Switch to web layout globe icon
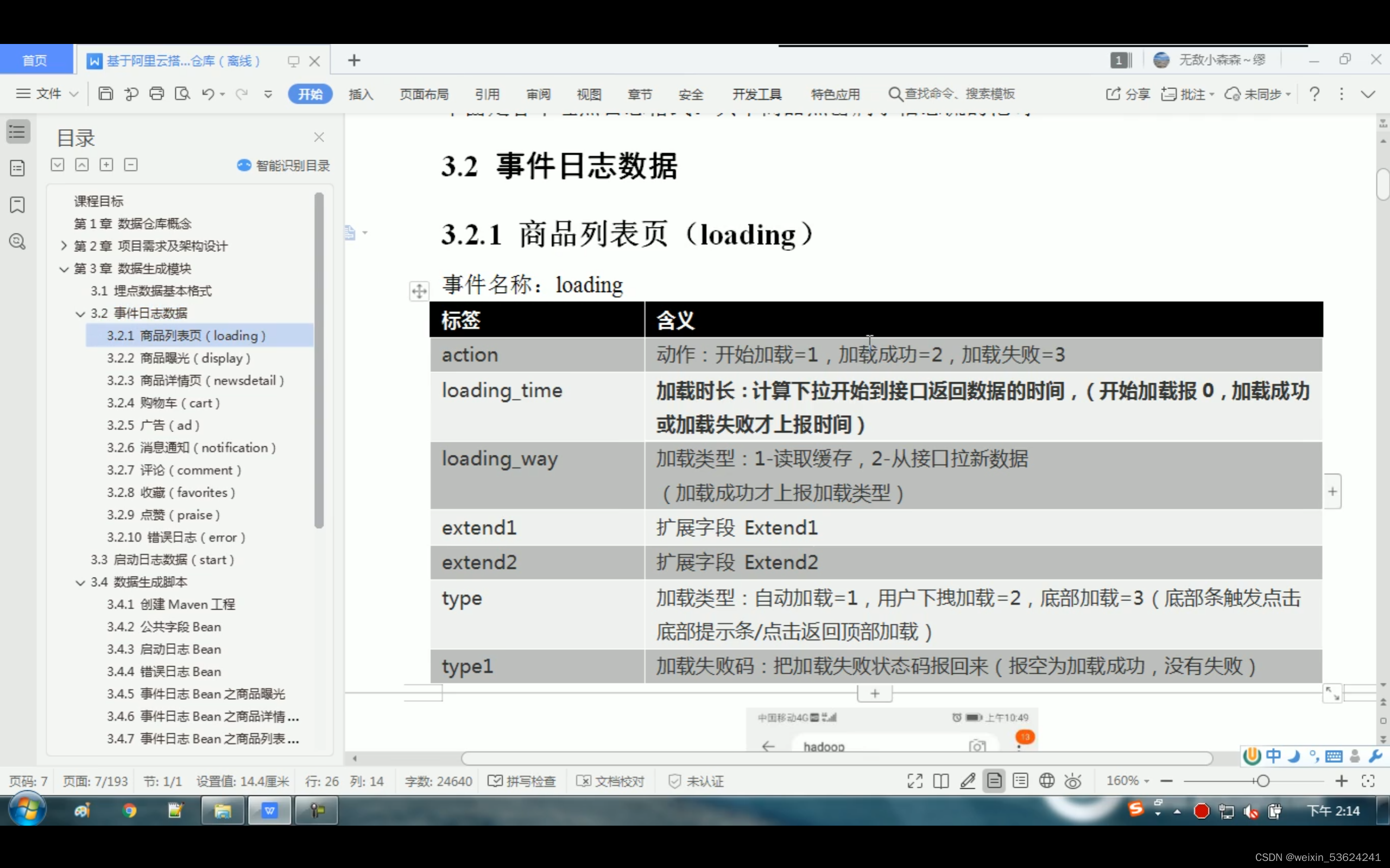1390x868 pixels. pos(1047,781)
